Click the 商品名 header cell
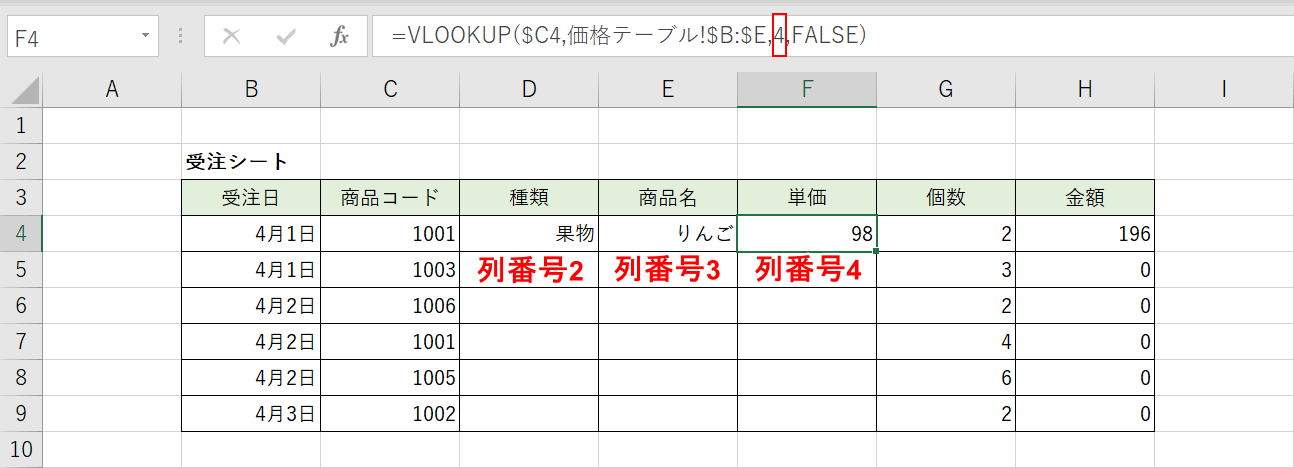 tap(668, 197)
